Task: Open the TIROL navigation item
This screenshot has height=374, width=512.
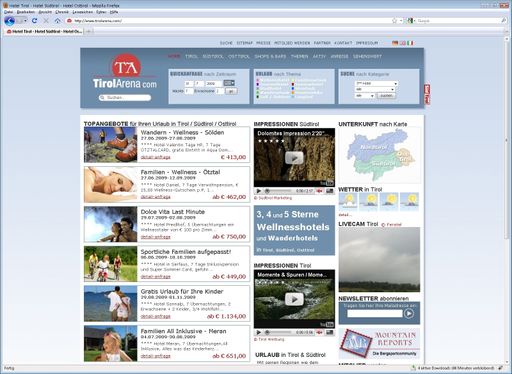Action: (x=191, y=56)
